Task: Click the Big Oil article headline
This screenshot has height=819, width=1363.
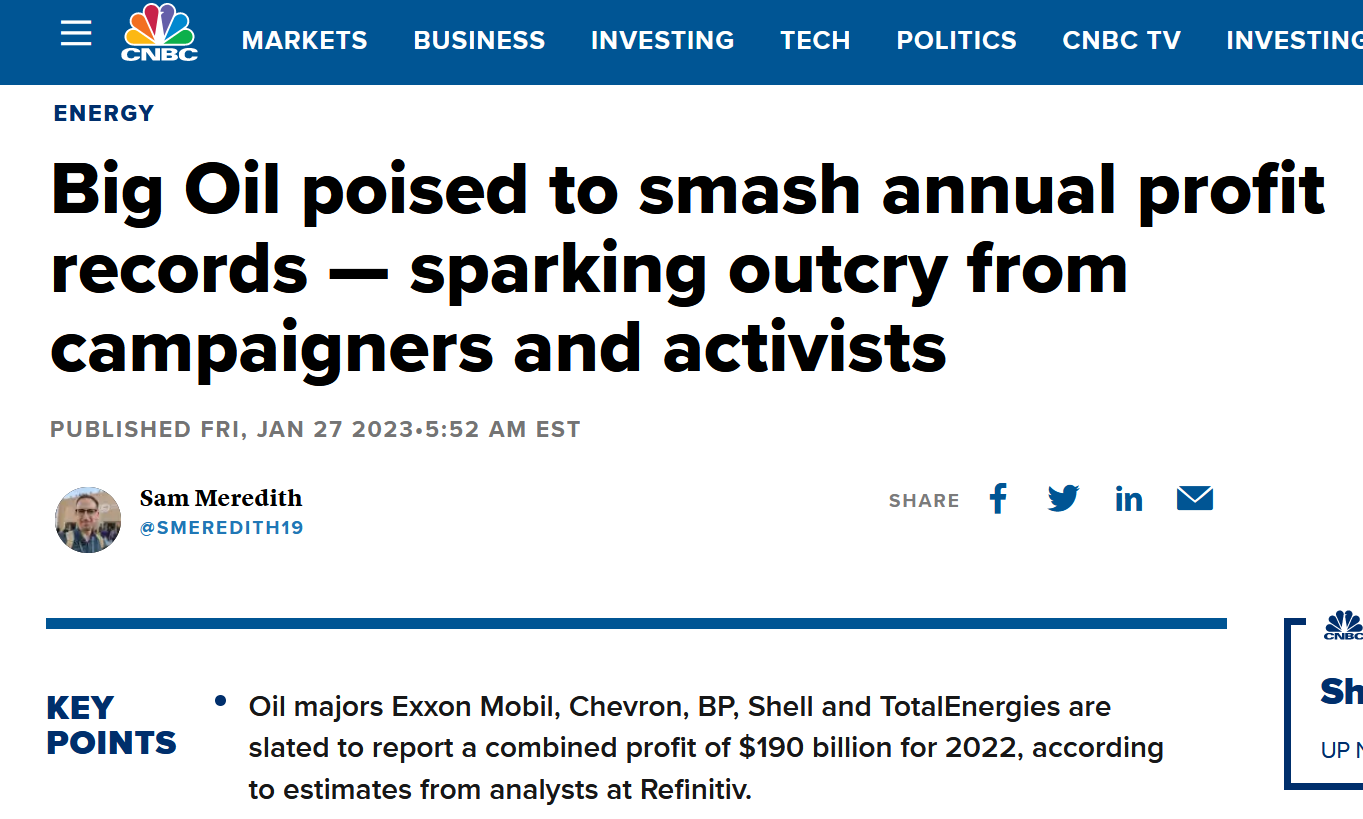Action: (x=688, y=269)
